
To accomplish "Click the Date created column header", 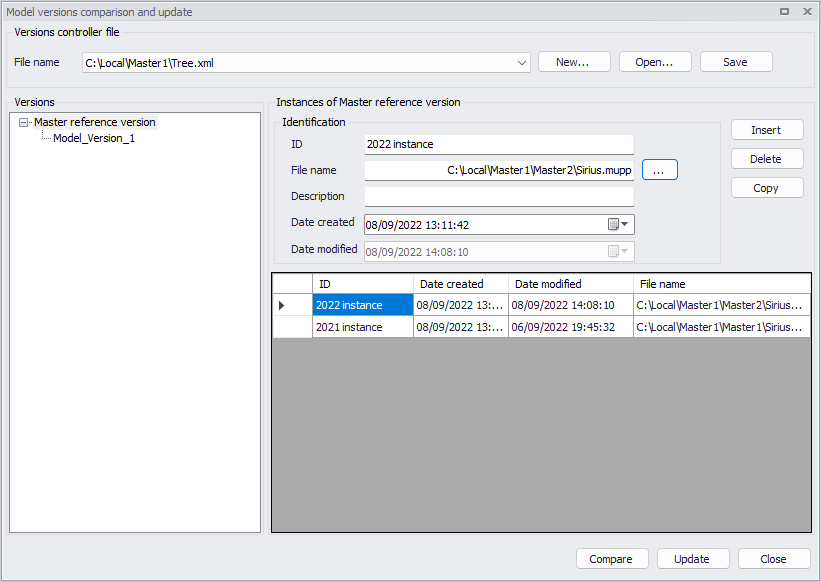I will (461, 284).
